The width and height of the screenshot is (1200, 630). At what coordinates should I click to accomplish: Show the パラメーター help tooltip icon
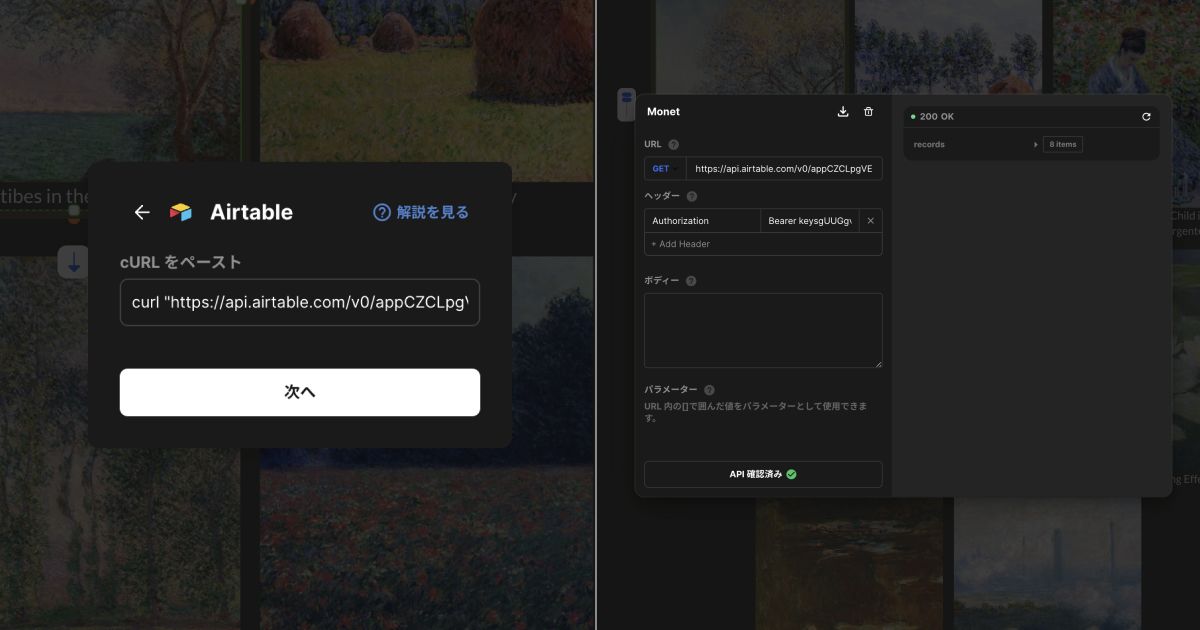click(x=709, y=390)
